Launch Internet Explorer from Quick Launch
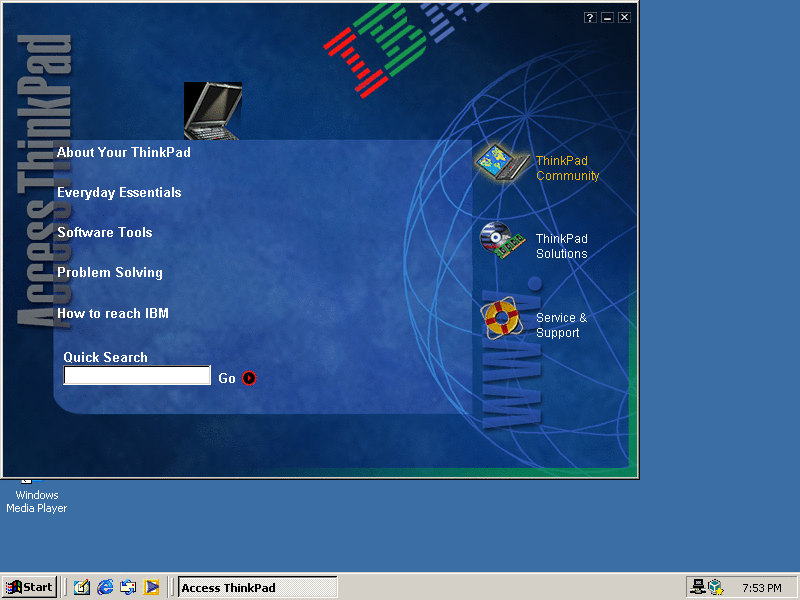The height and width of the screenshot is (600, 800). (x=105, y=588)
